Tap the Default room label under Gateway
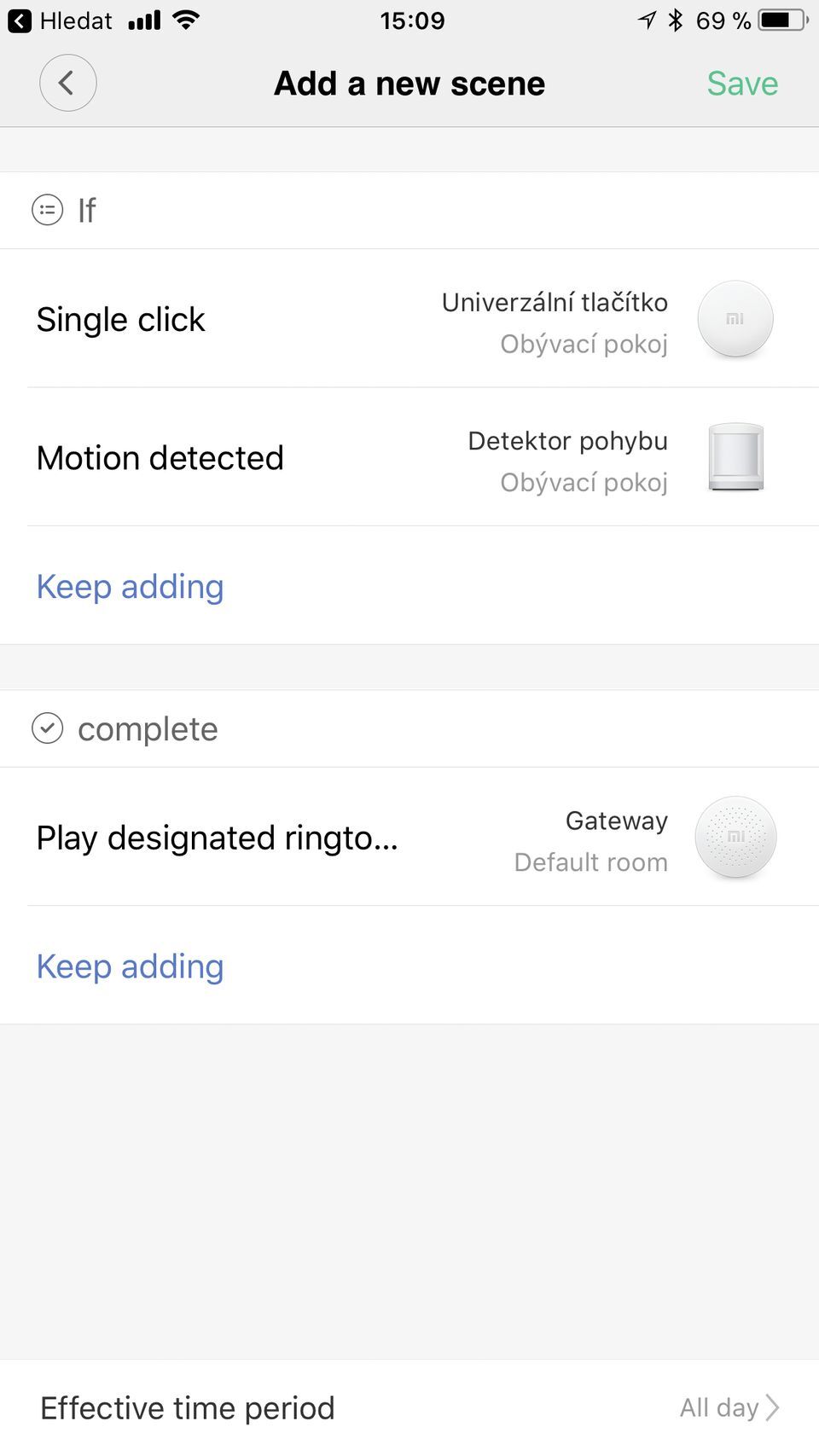Viewport: 819px width, 1456px height. [x=590, y=862]
